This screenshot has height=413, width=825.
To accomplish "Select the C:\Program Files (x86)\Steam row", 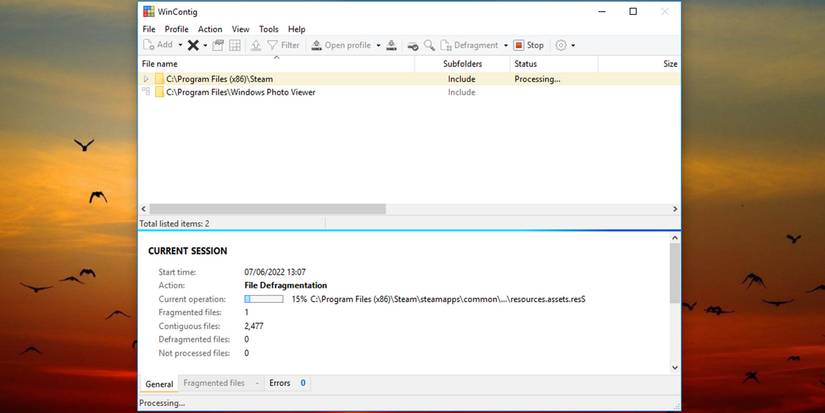I will click(409, 79).
